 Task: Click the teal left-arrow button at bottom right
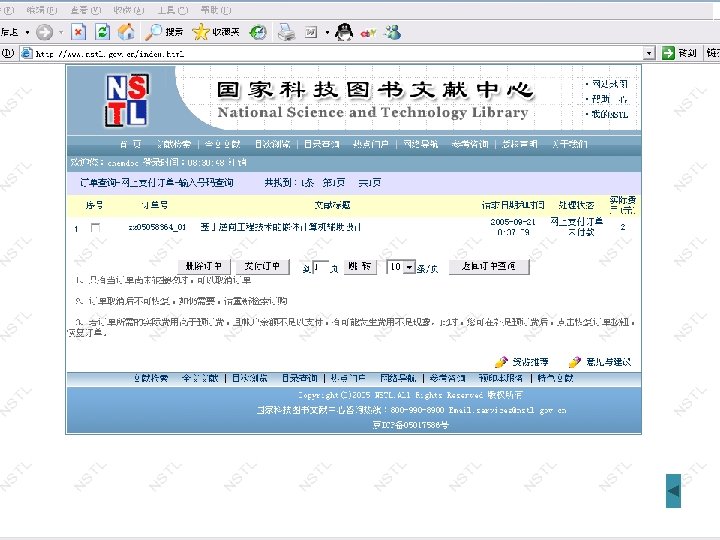pyautogui.click(x=674, y=491)
